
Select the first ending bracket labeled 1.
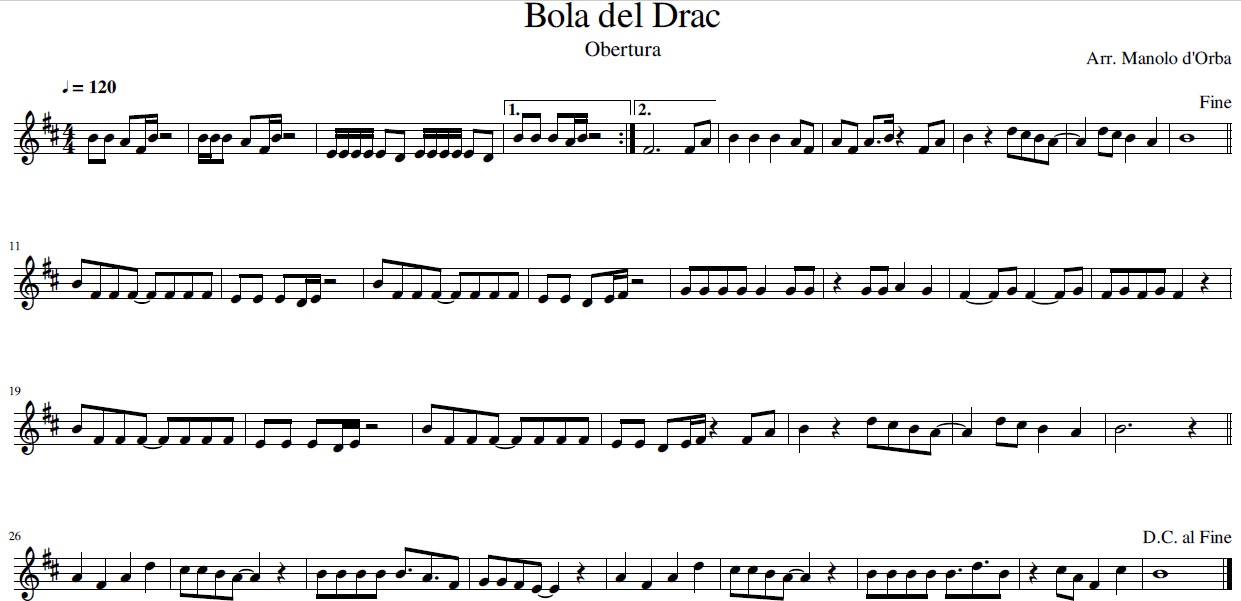point(568,108)
